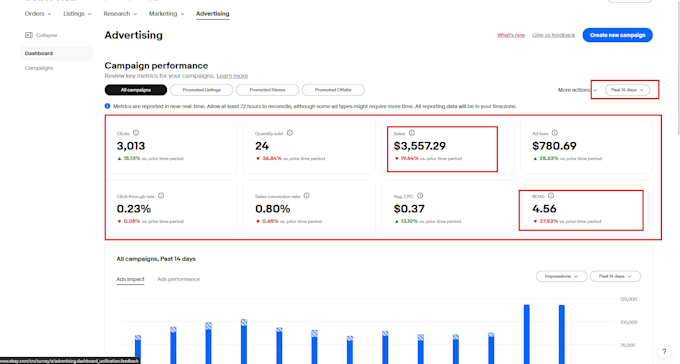Select the Promoted Stores filter

pos(267,90)
